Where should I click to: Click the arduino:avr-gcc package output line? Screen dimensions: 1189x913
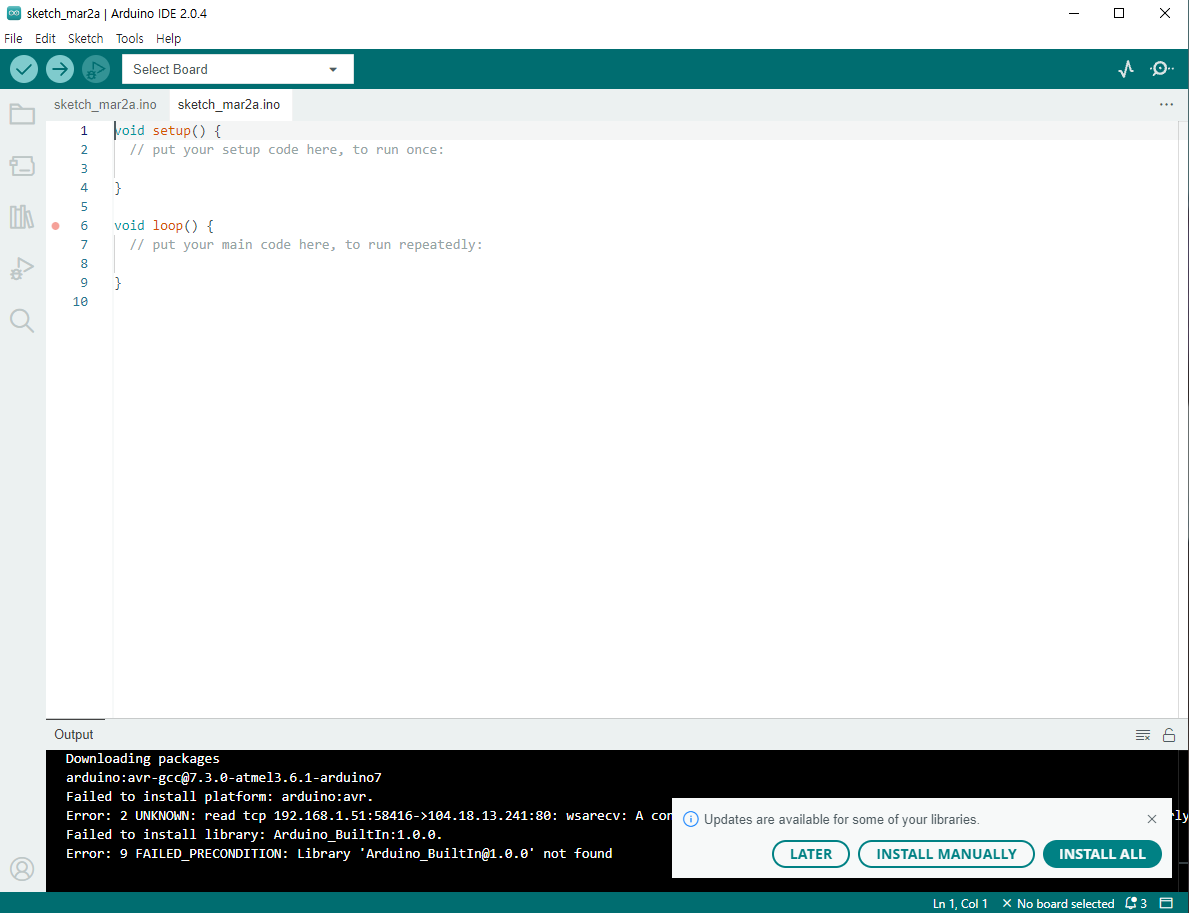coord(224,777)
